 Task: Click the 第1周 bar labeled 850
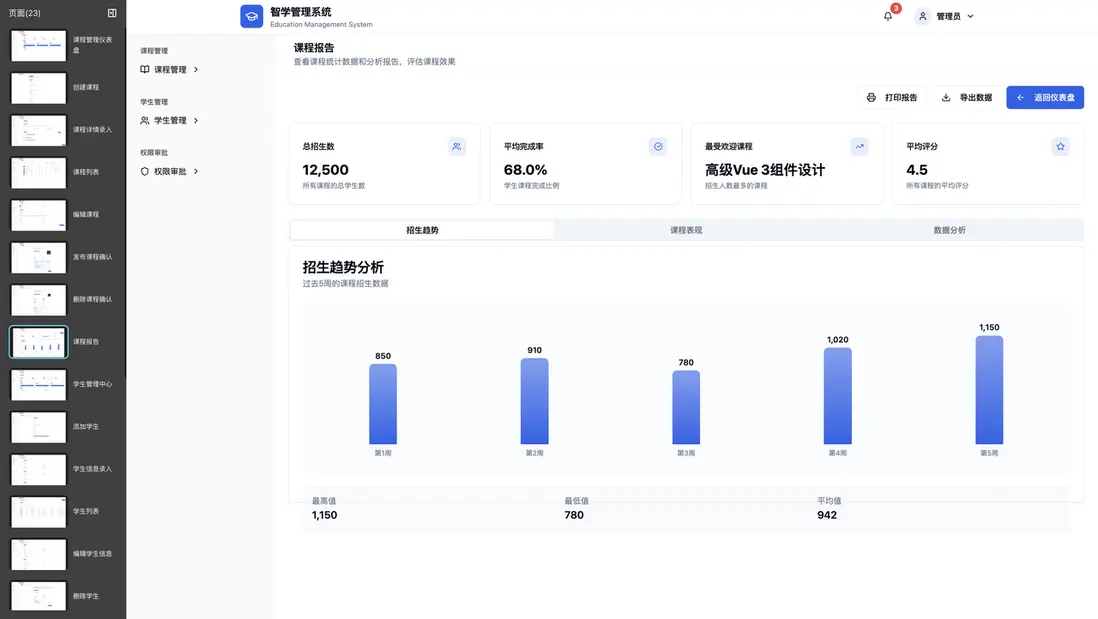click(383, 404)
